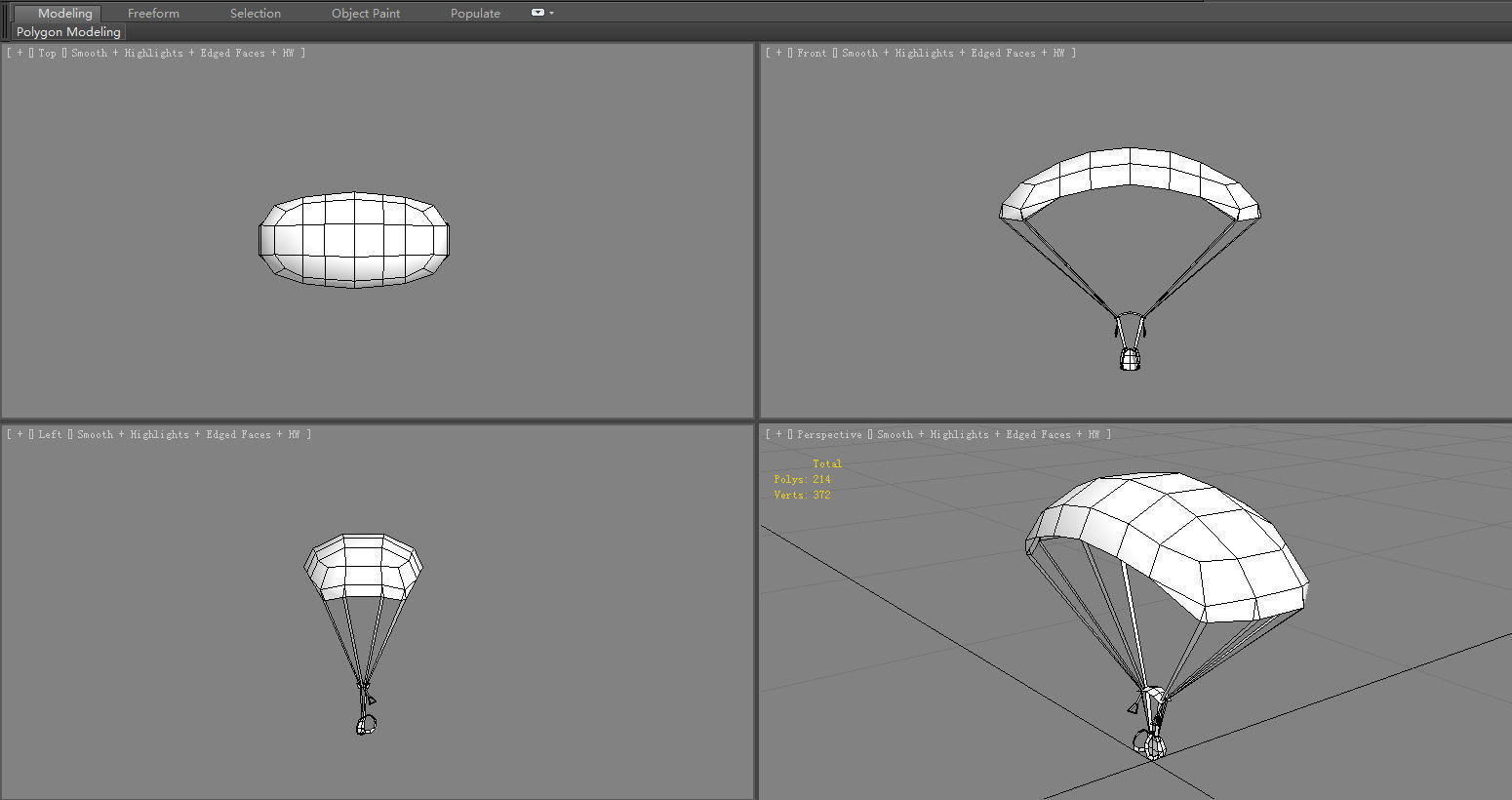The image size is (1512, 800).
Task: Click the Front viewport name label
Action: [812, 53]
